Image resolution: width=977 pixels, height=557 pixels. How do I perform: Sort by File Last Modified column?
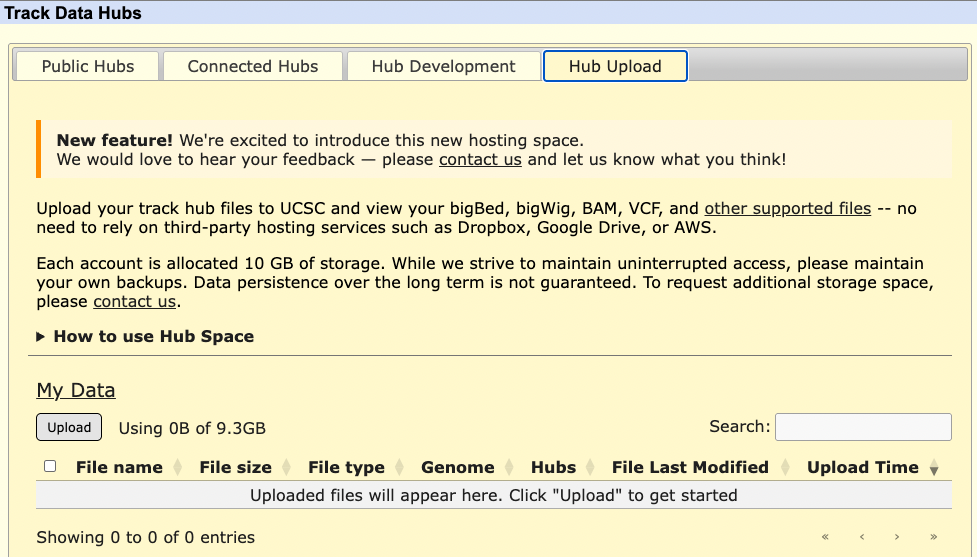[690, 467]
